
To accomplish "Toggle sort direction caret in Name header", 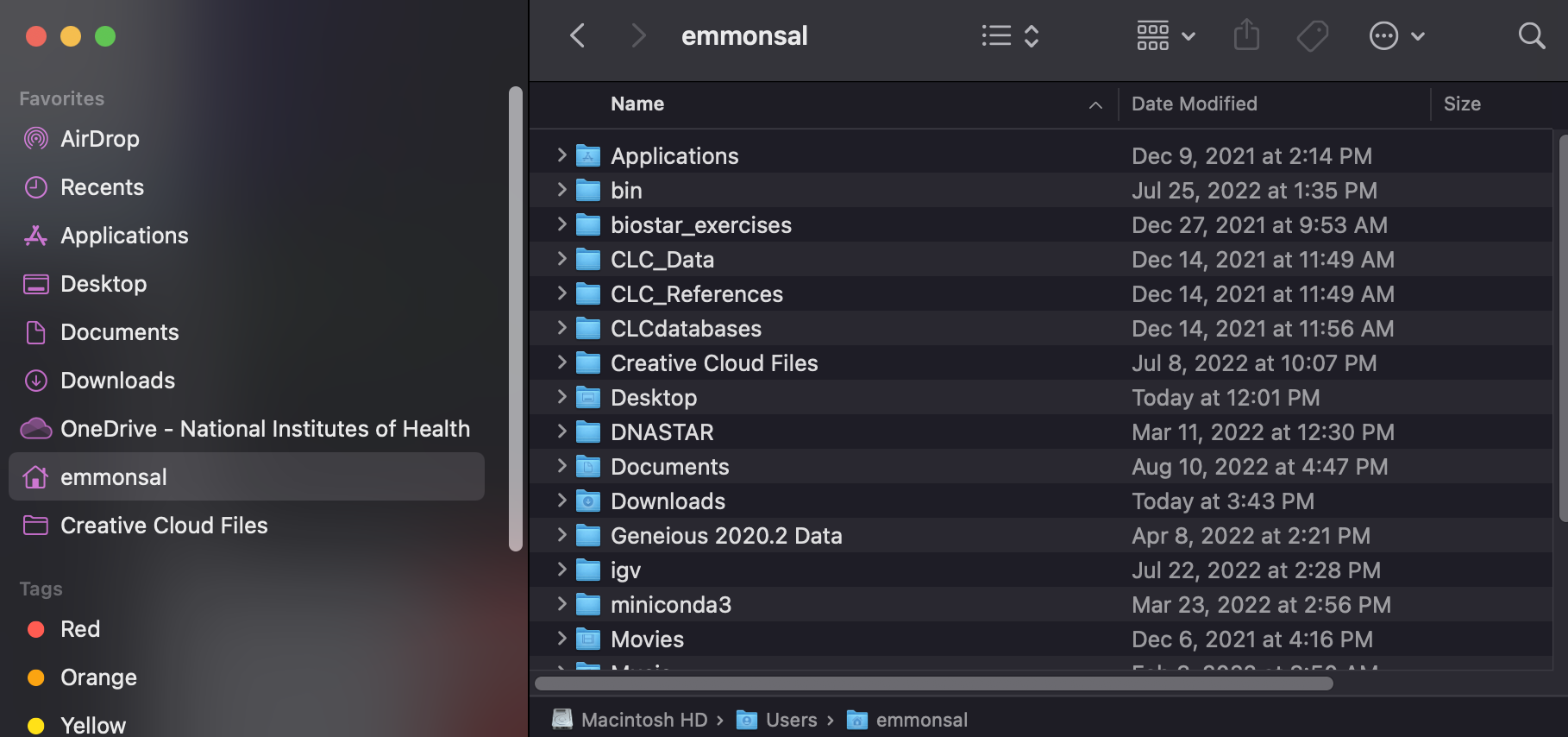I will (x=1095, y=104).
